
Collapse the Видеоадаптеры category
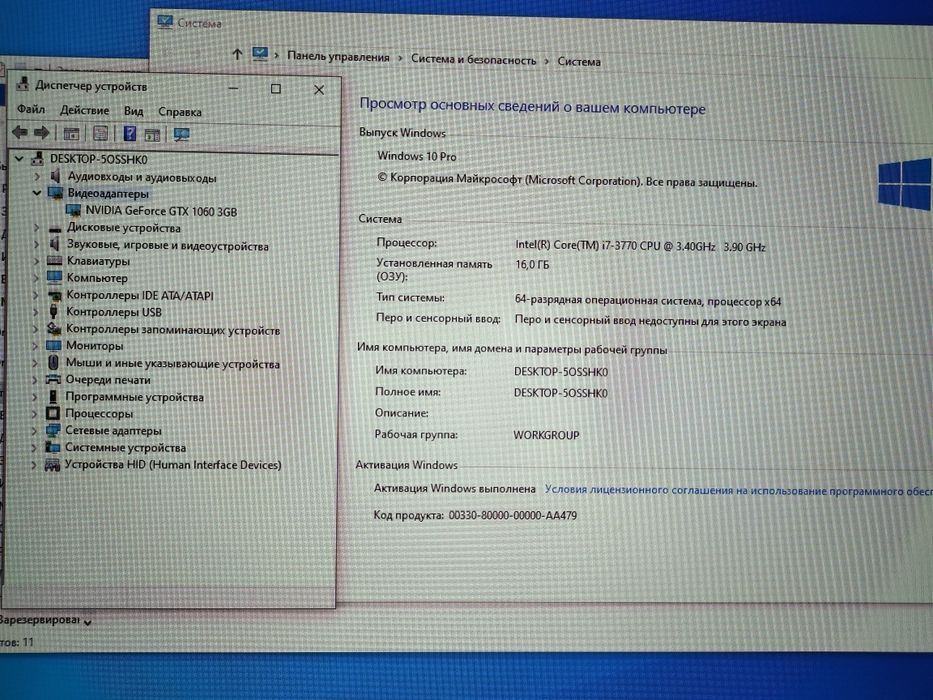[36, 193]
